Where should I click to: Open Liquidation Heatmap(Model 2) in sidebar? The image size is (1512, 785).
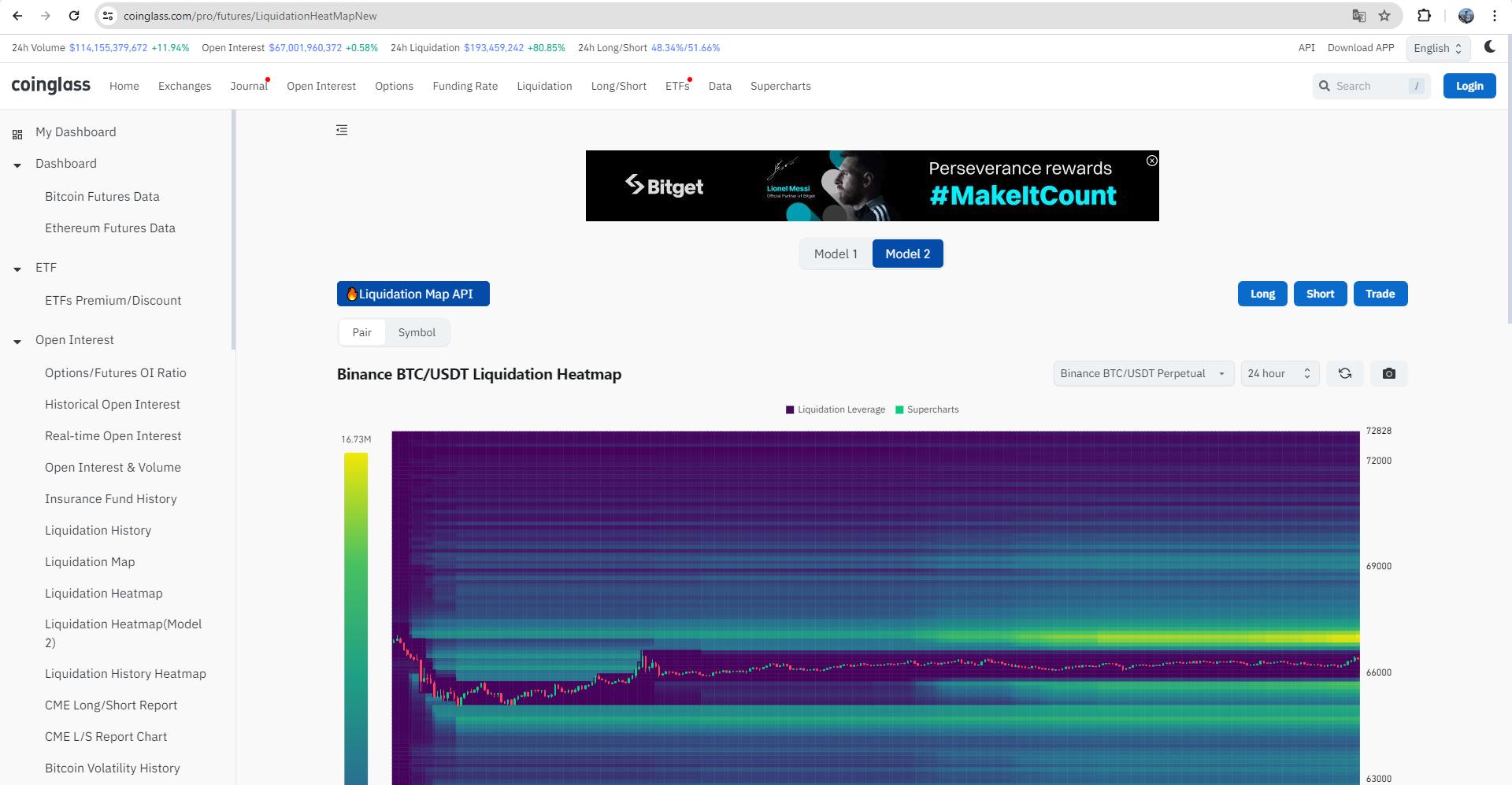[x=124, y=633]
